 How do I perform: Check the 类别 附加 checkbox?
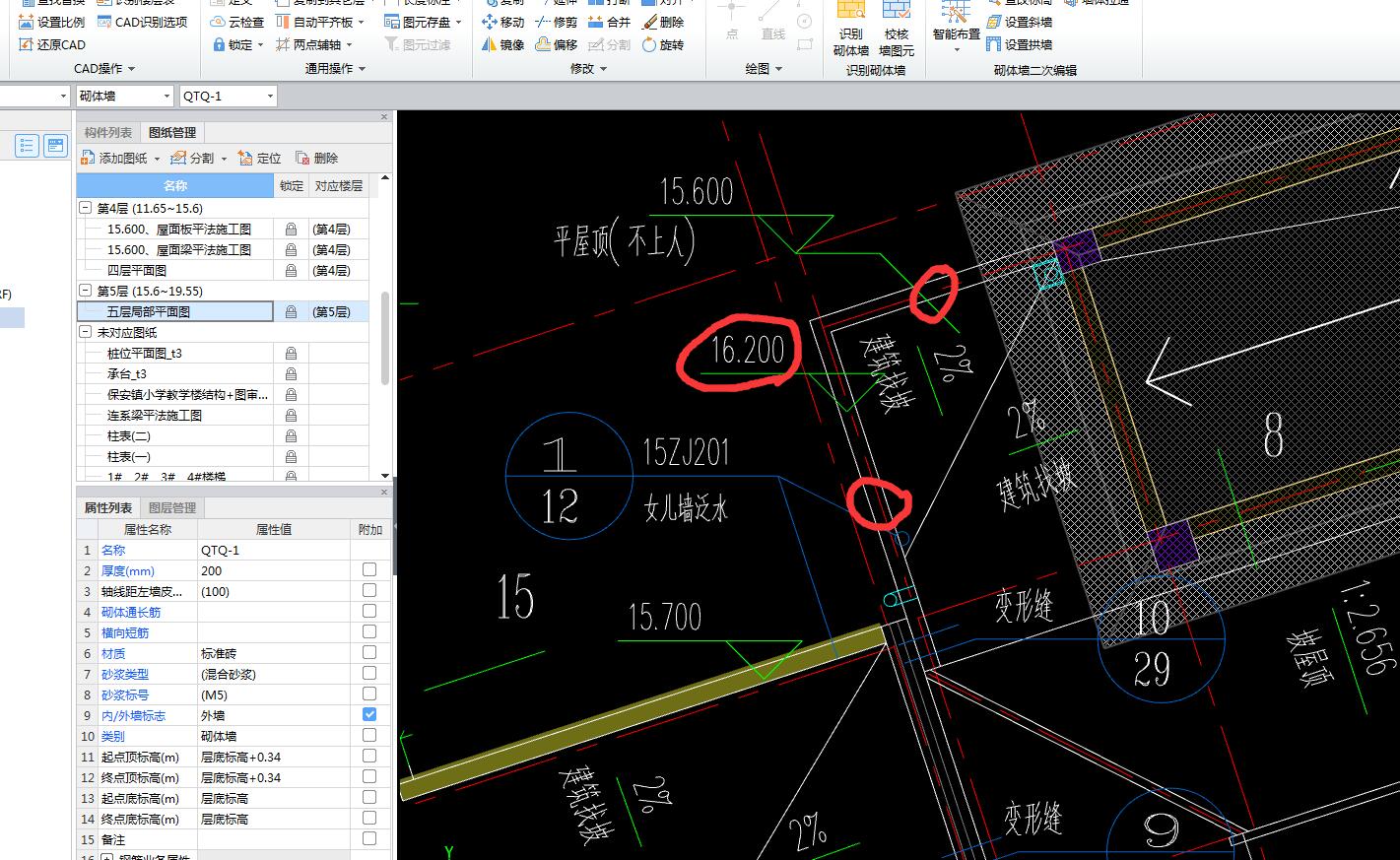tap(369, 735)
